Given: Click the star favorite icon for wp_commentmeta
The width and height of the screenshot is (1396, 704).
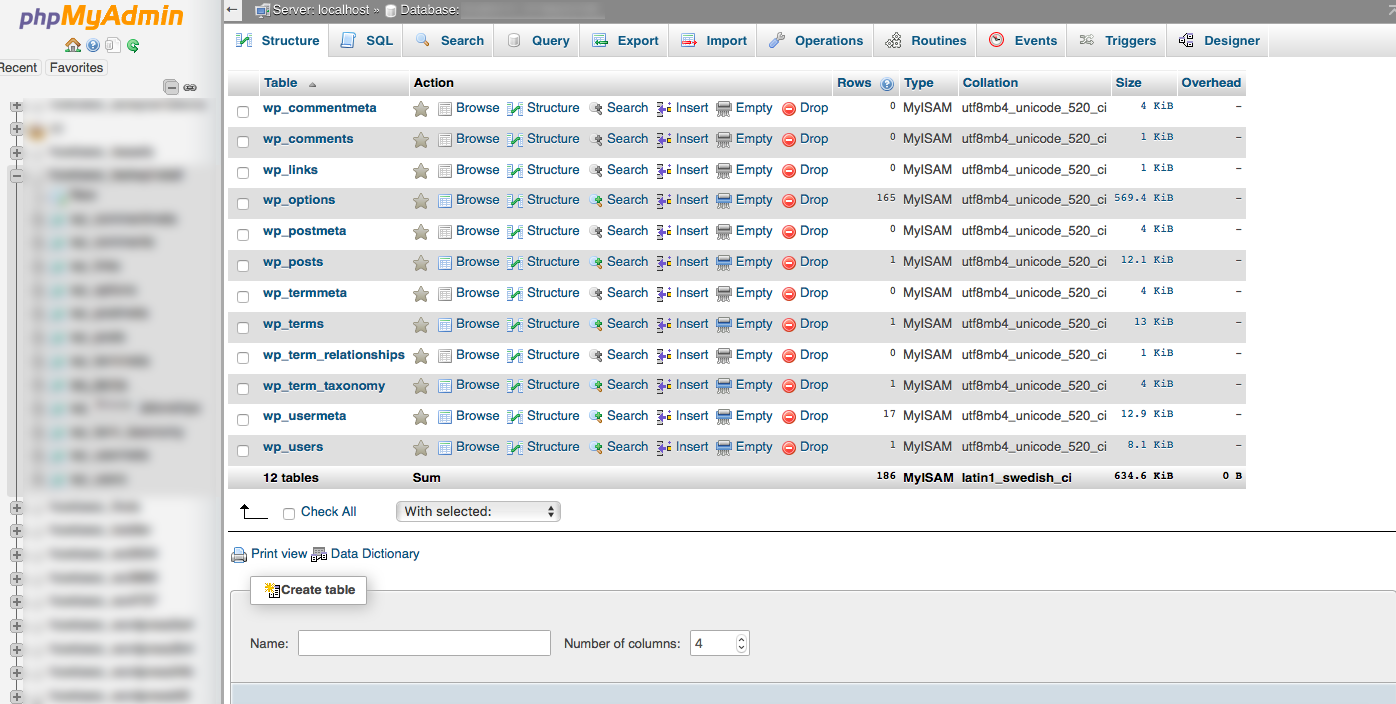Looking at the screenshot, I should [x=421, y=109].
